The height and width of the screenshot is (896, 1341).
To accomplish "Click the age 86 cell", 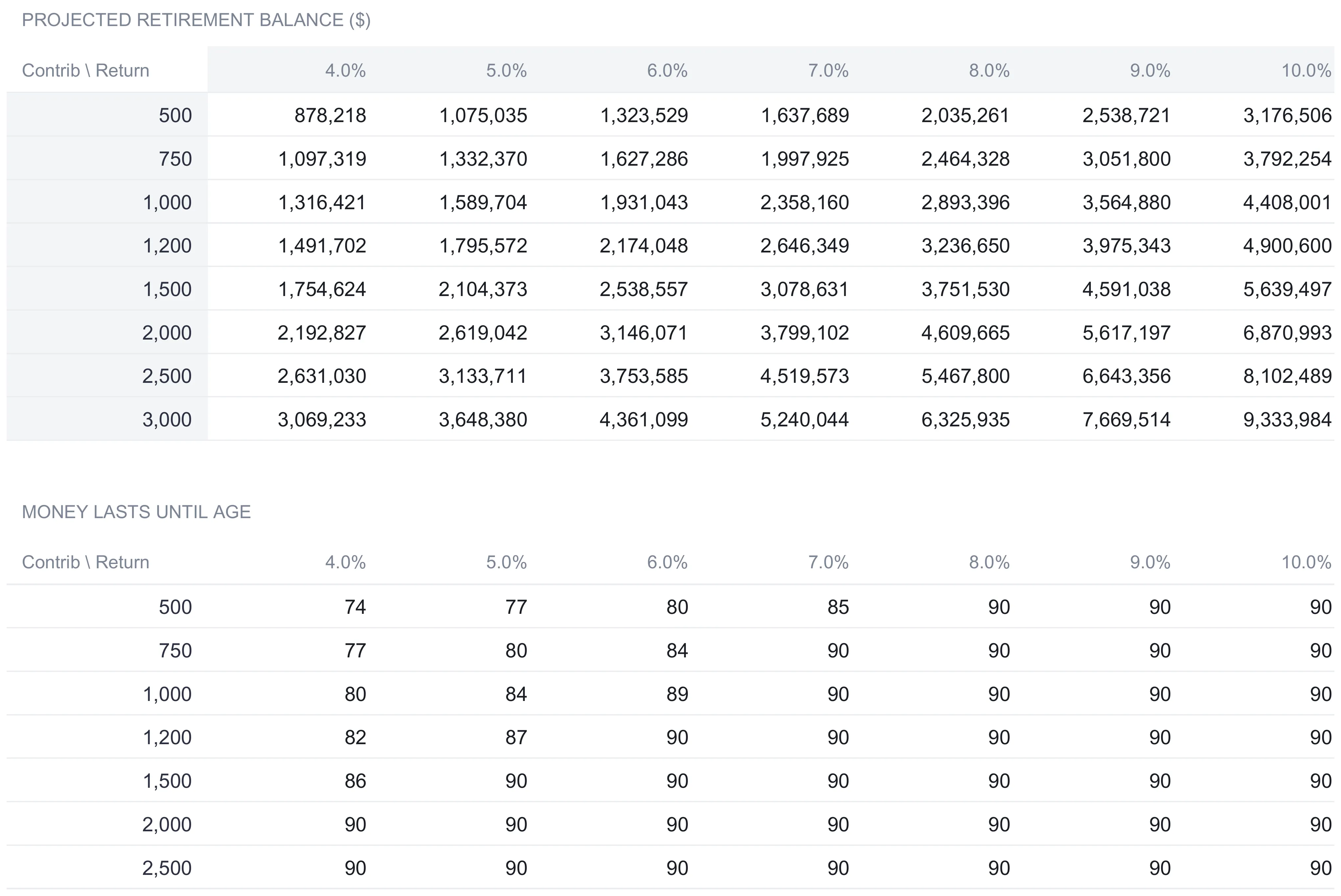I will coord(355,780).
